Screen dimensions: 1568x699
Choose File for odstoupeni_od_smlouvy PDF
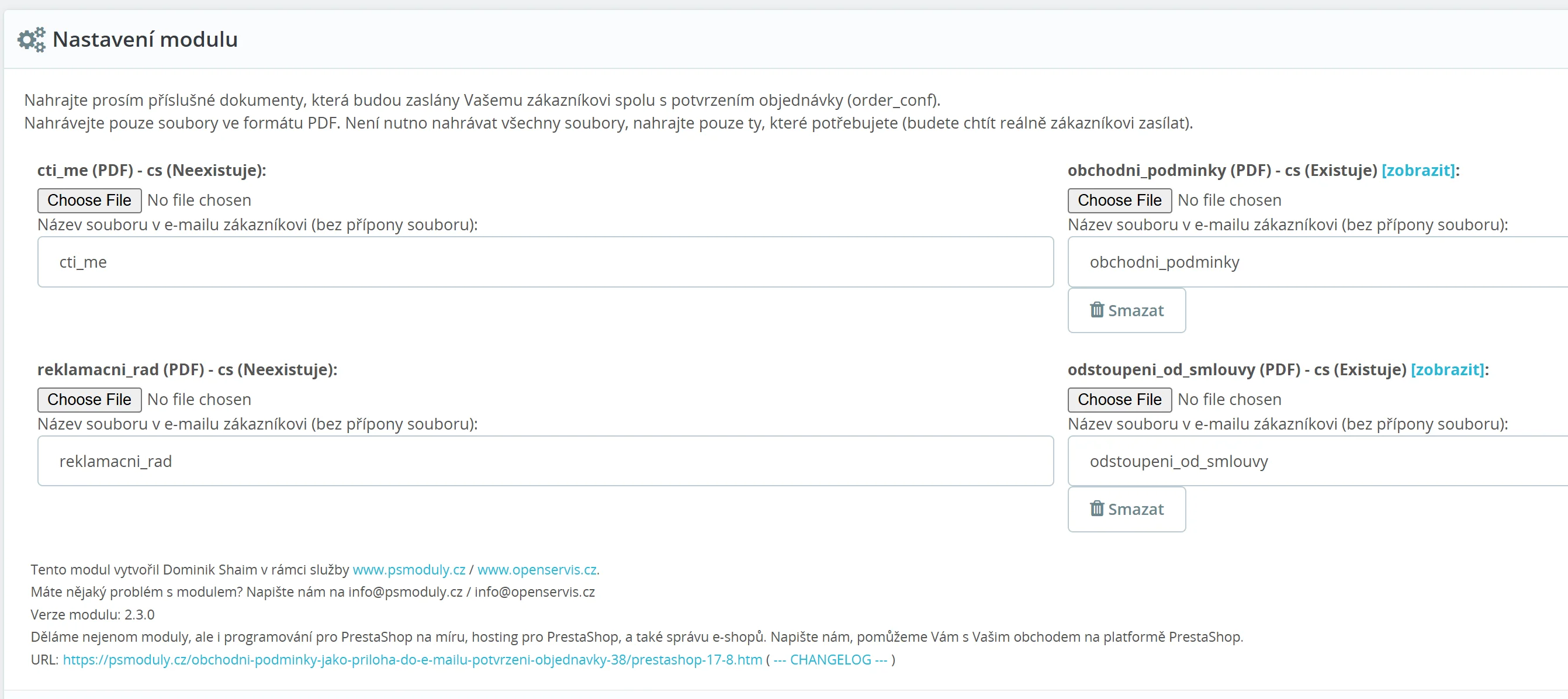1119,399
